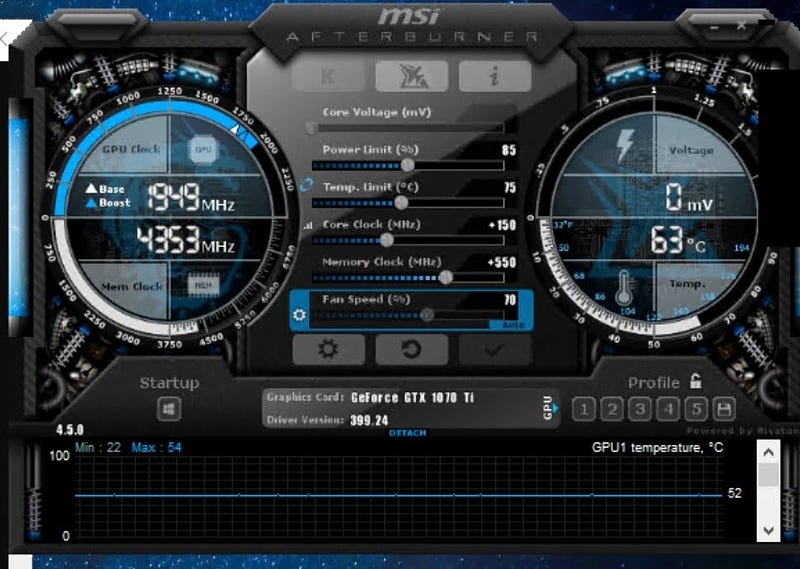The width and height of the screenshot is (800, 569).
Task: Click the Memory Clock slider handle
Action: tap(445, 277)
